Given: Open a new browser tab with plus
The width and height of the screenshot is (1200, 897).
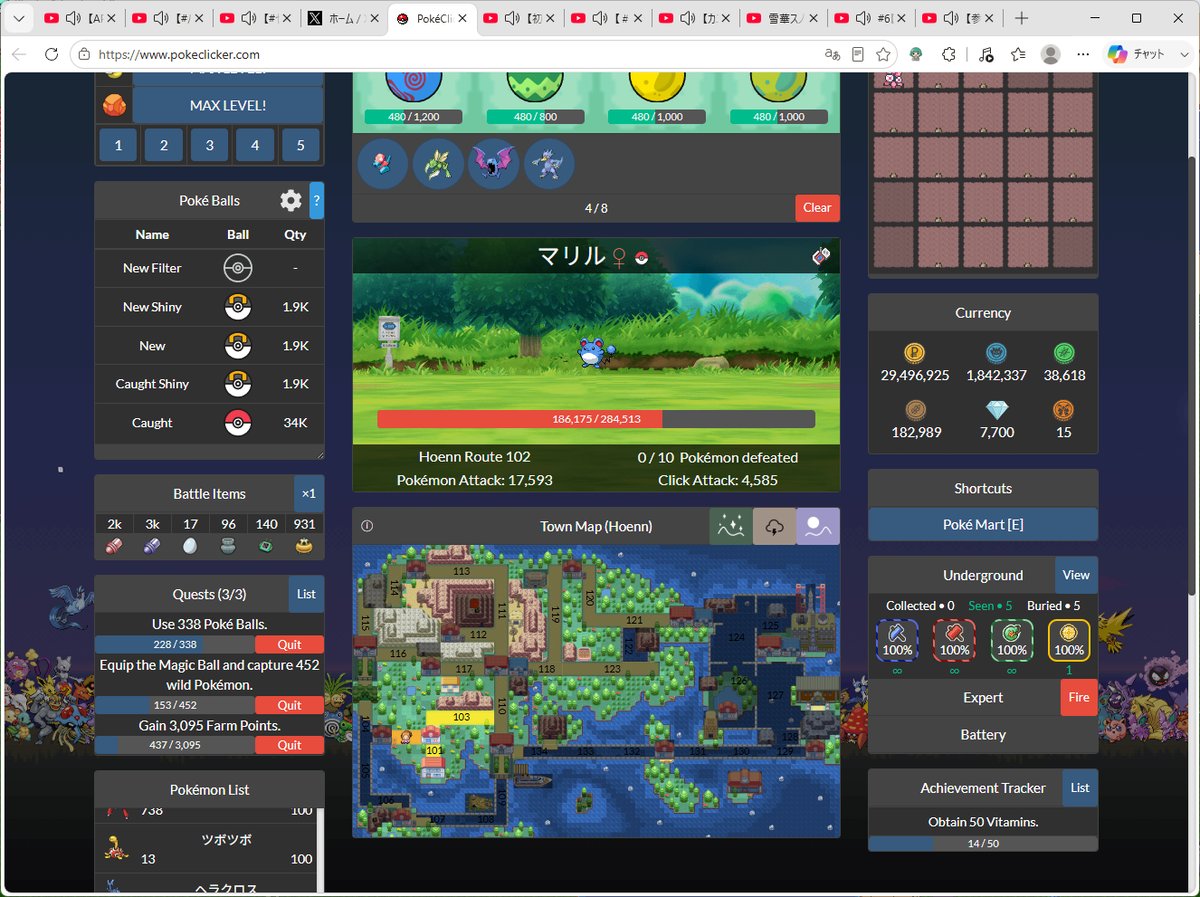Looking at the screenshot, I should 1021,18.
